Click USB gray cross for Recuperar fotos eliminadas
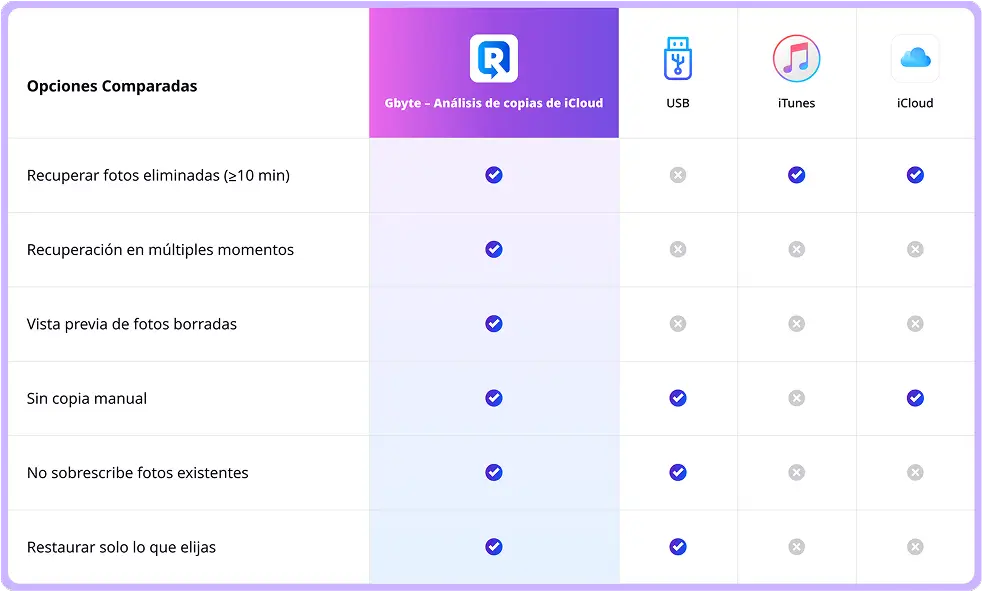The image size is (982, 591). tap(678, 175)
